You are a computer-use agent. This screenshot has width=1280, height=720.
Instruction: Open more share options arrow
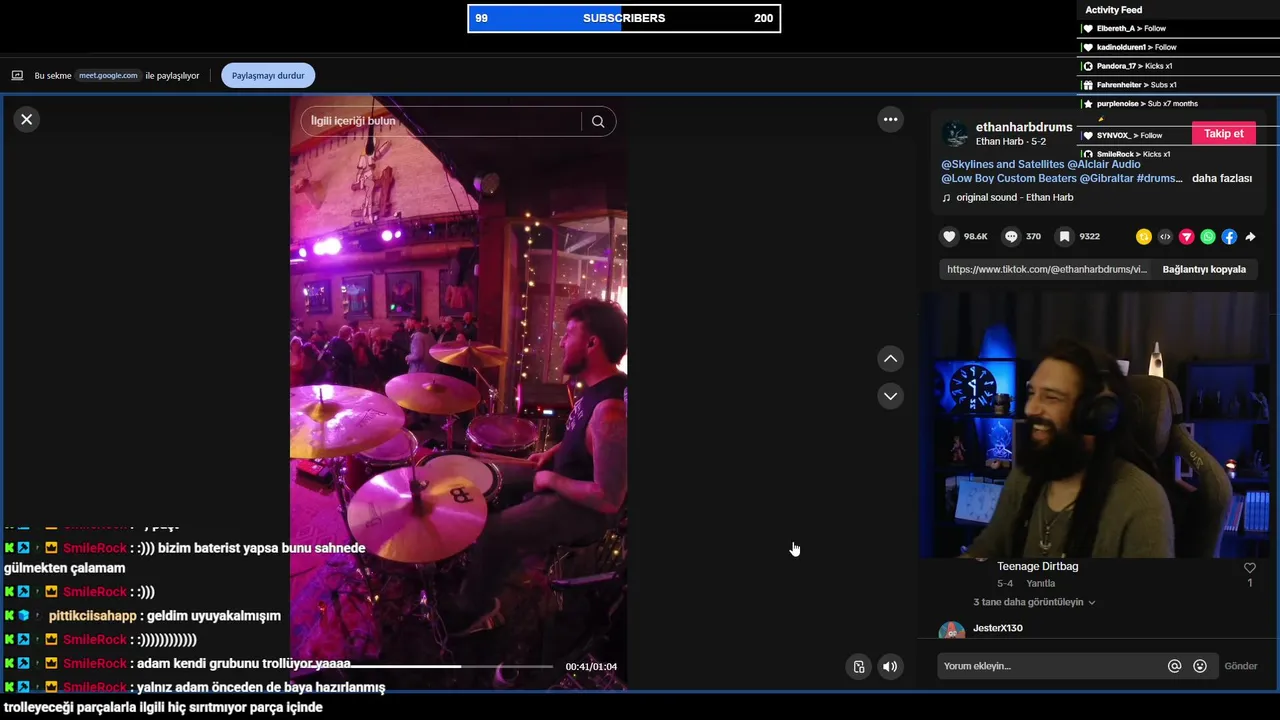click(x=1250, y=237)
